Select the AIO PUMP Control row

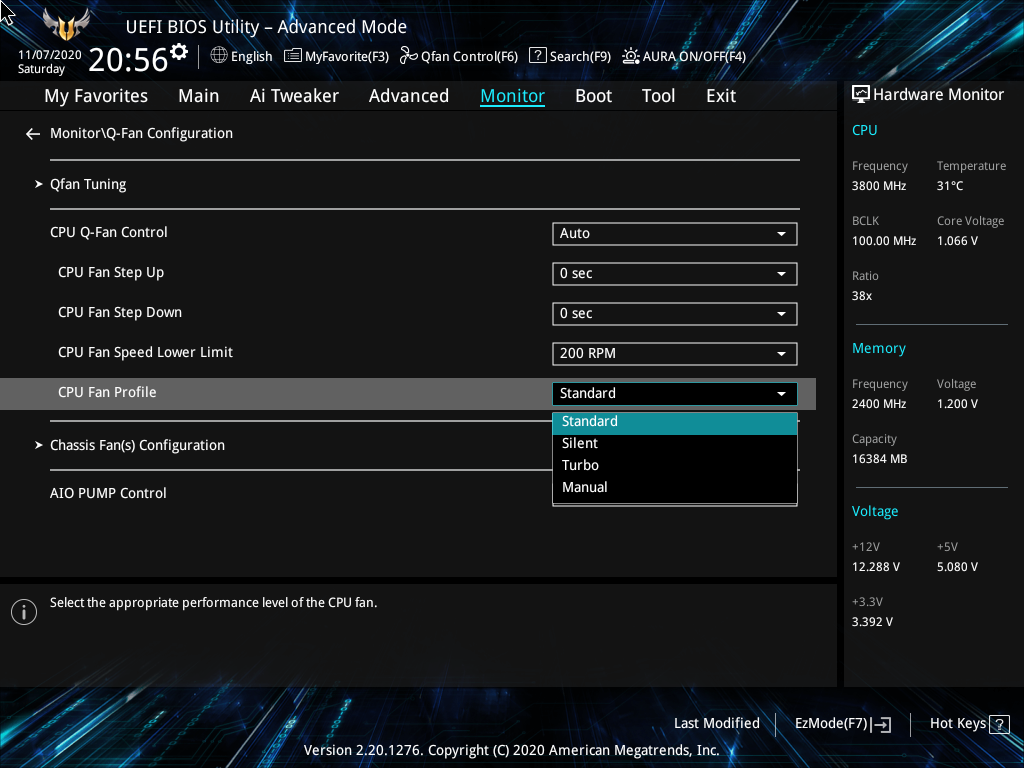tap(108, 493)
